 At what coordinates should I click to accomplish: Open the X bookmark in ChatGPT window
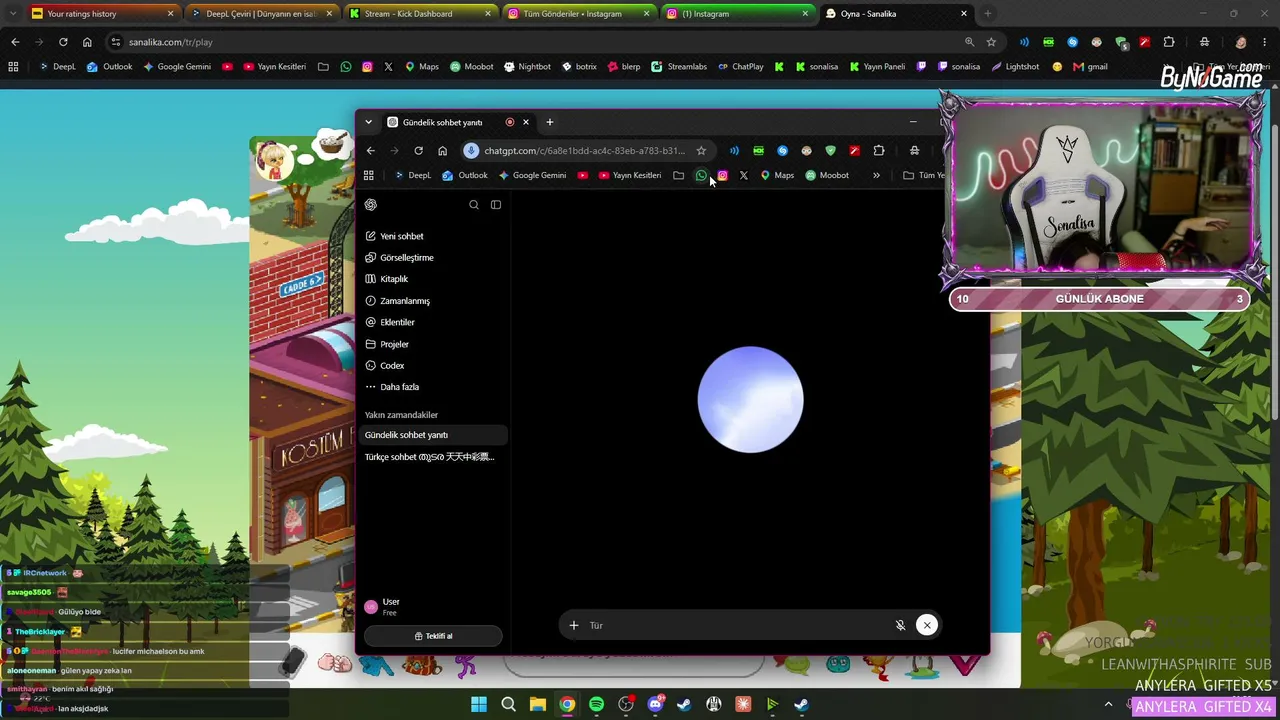[743, 176]
